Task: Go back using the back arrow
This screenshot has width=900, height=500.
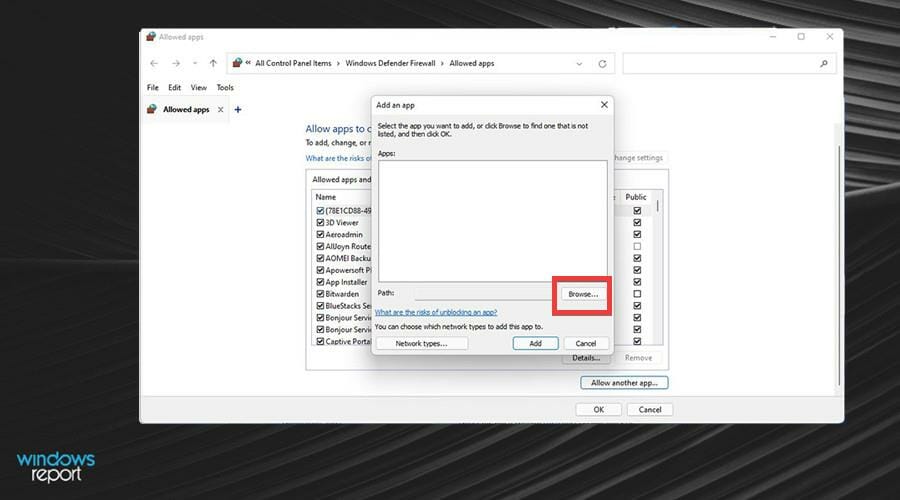Action: coord(154,63)
